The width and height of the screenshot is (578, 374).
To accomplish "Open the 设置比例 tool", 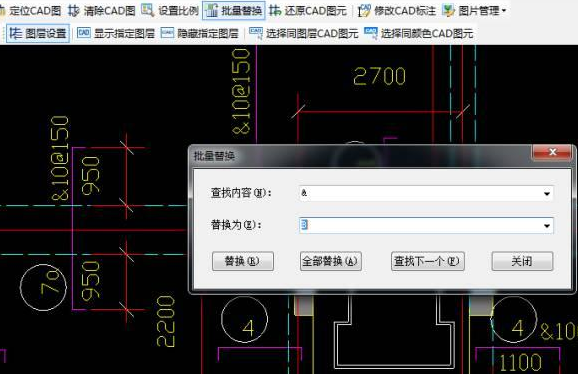I will pos(170,10).
